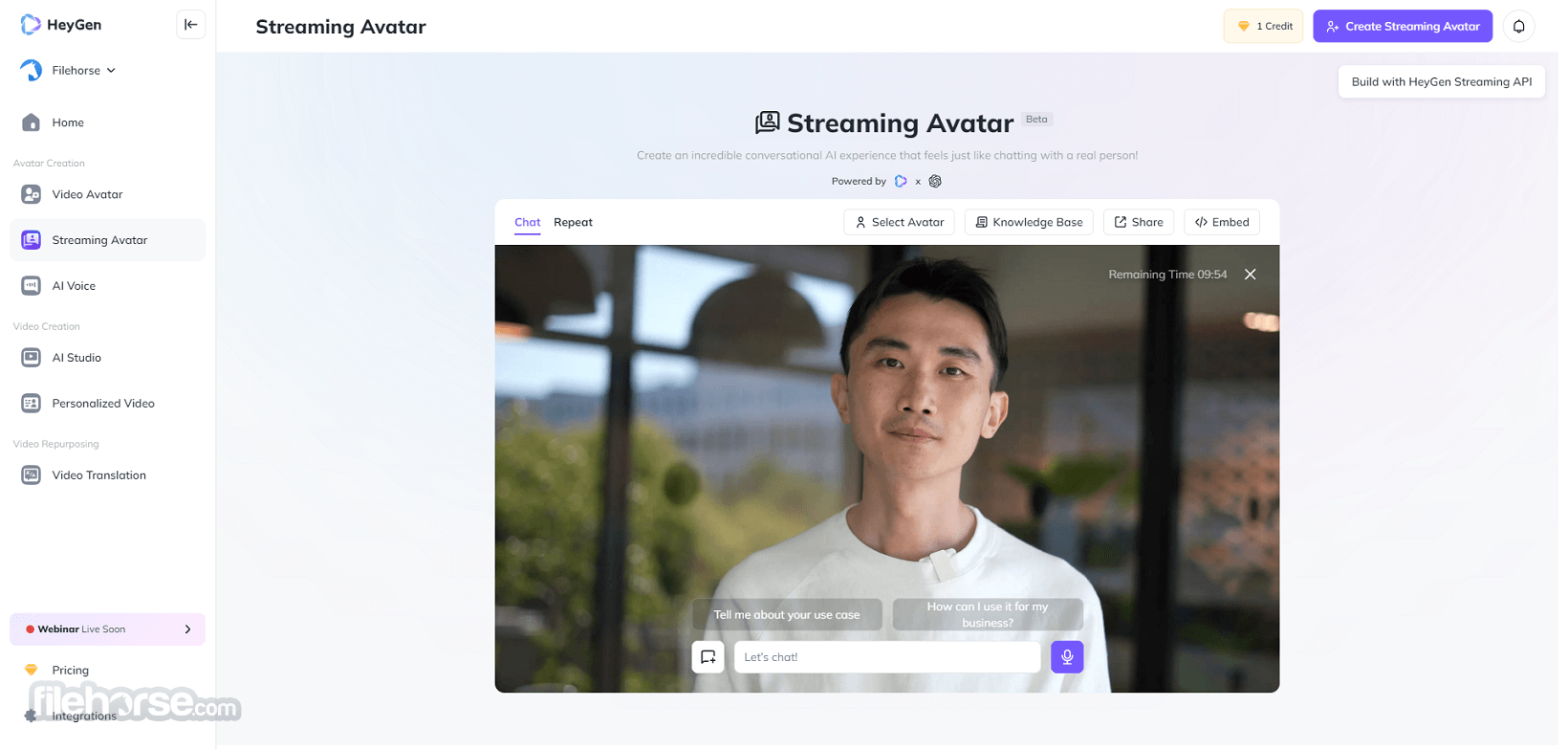
Task: Click the AI Voice icon
Action: (x=31, y=286)
